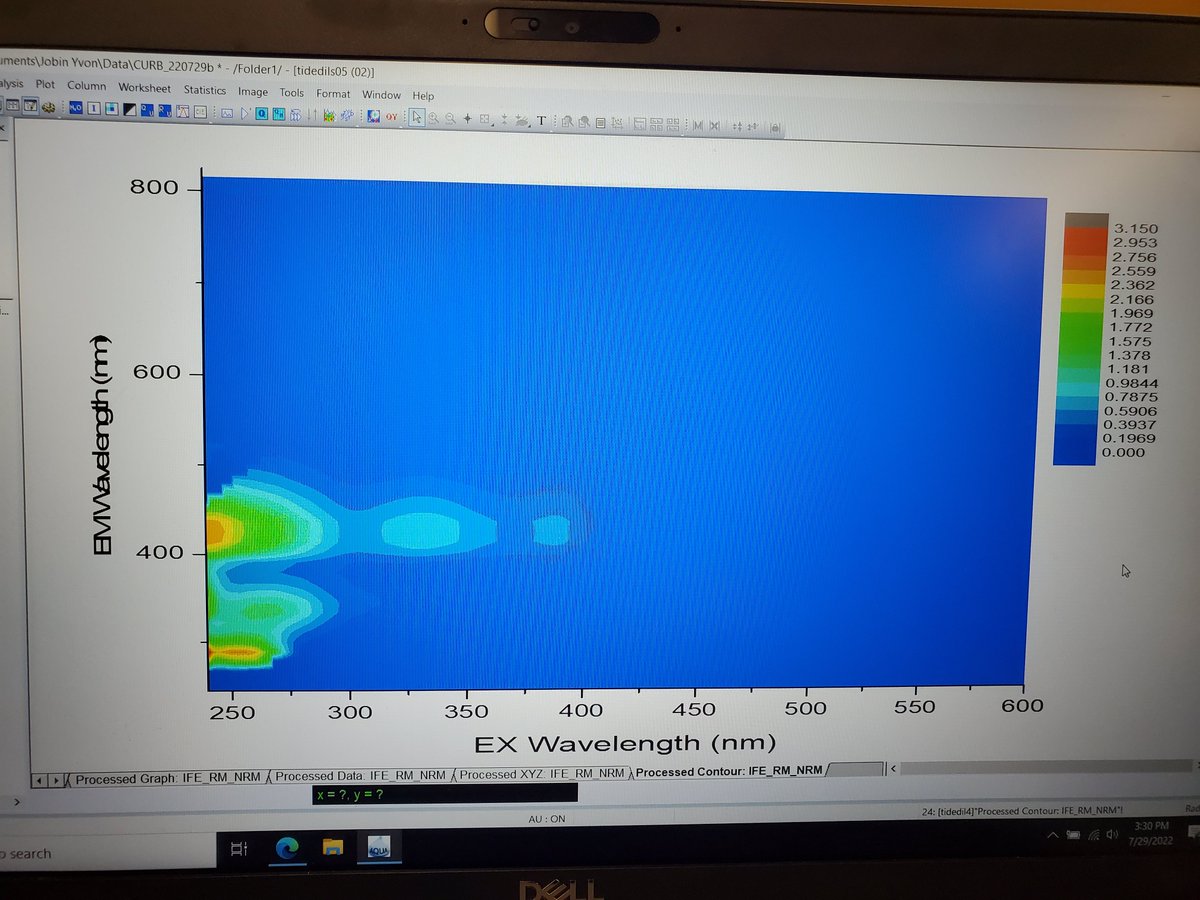
Task: Click the Wi-Fi network tray icon
Action: click(1093, 834)
